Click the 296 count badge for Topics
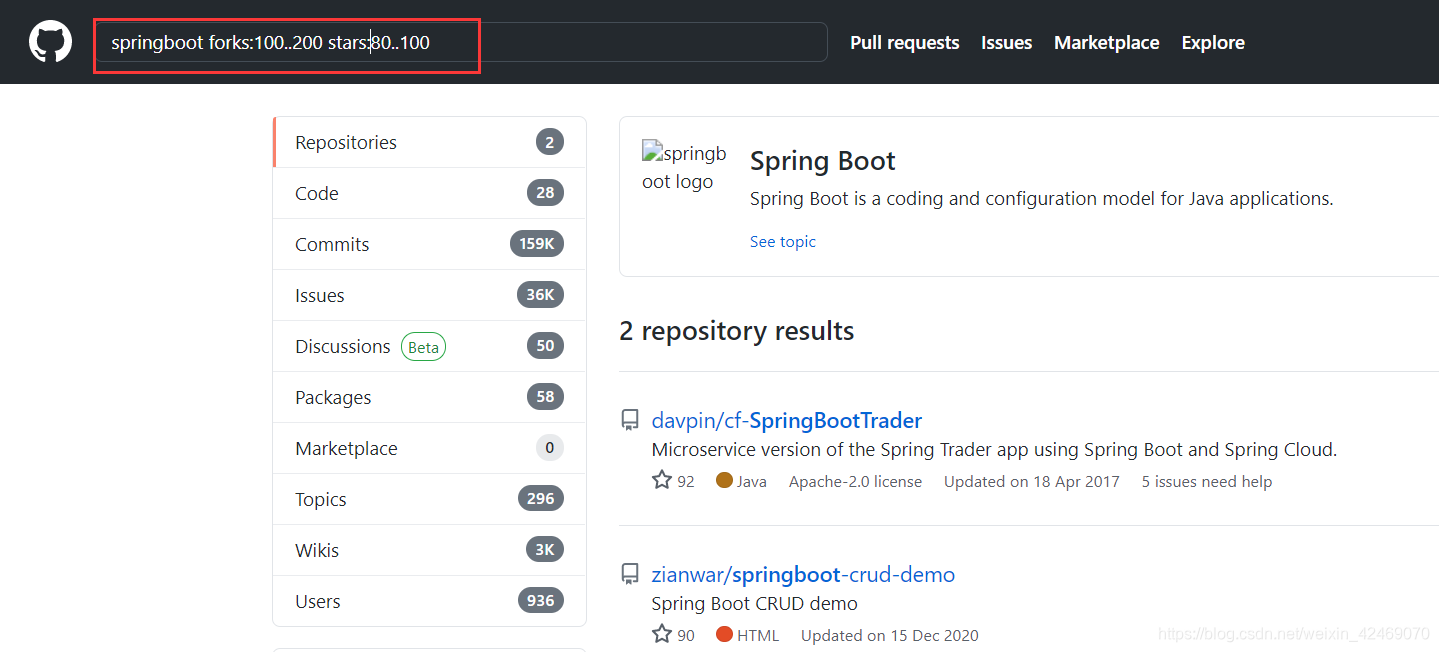Image resolution: width=1439 pixels, height=652 pixels. pos(541,499)
